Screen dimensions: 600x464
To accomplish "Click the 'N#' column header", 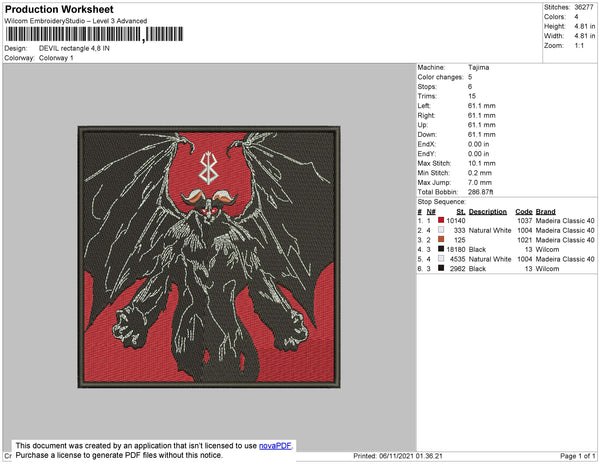I will 431,212.
